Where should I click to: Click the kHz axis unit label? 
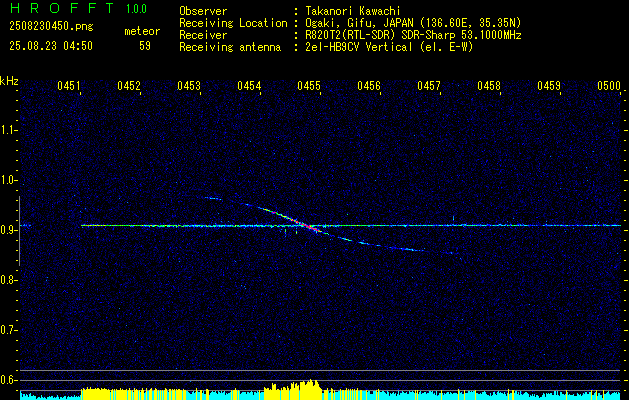point(9,81)
